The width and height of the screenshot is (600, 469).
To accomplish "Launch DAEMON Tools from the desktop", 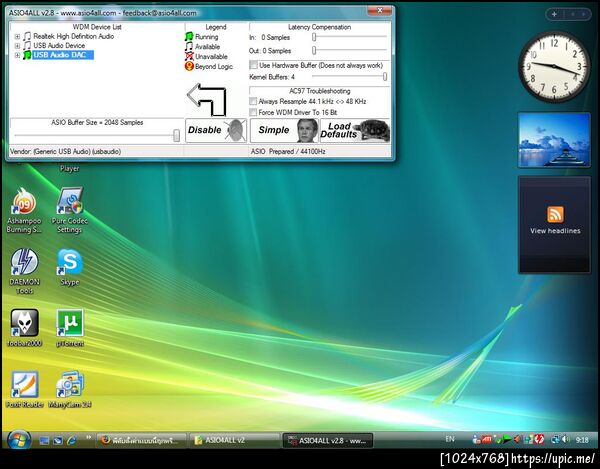I will (24, 272).
